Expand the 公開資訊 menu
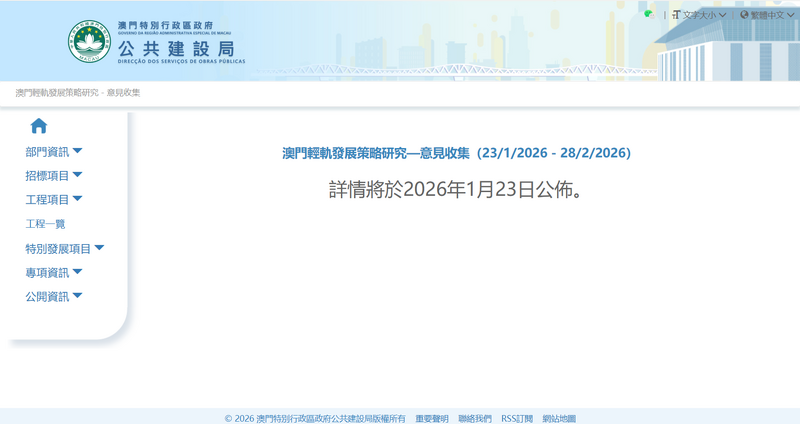The image size is (800, 424). coord(54,296)
